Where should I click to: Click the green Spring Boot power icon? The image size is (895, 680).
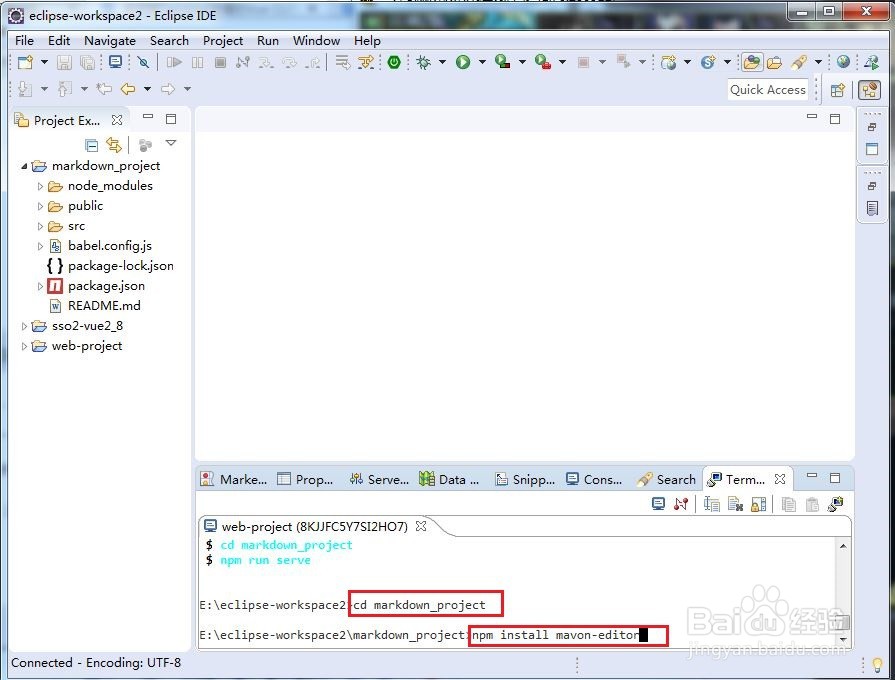[x=394, y=62]
